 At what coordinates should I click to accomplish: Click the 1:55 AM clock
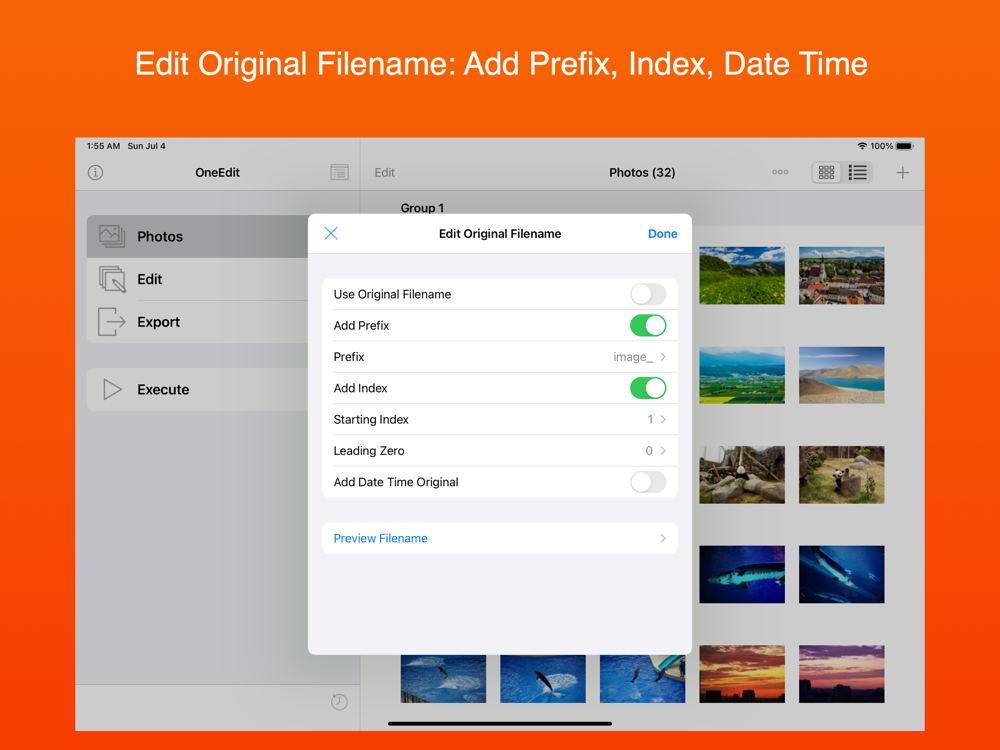coord(103,146)
